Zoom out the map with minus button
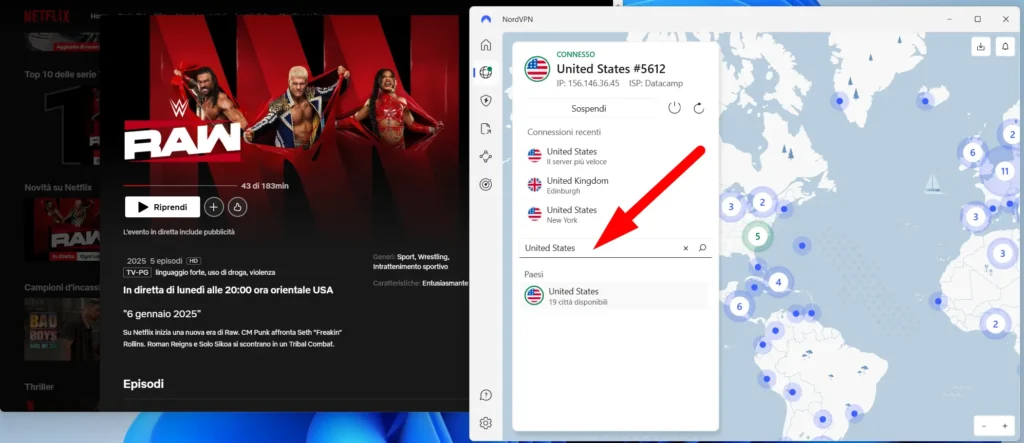1024x443 pixels. pos(984,426)
